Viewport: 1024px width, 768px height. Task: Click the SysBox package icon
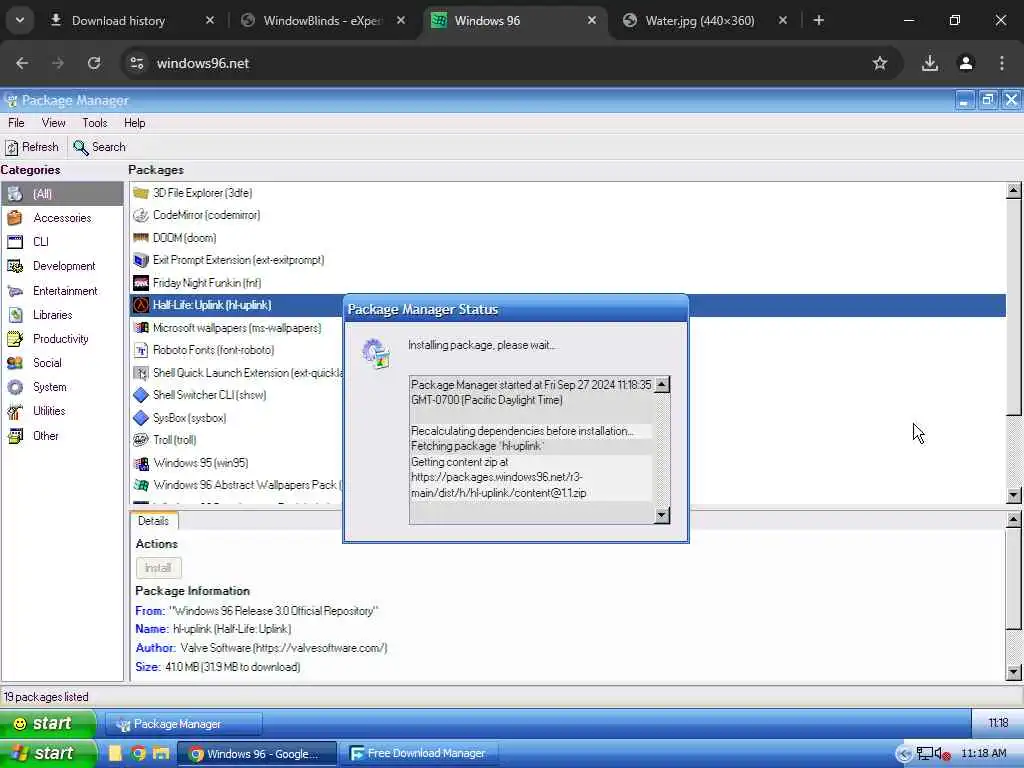(140, 418)
